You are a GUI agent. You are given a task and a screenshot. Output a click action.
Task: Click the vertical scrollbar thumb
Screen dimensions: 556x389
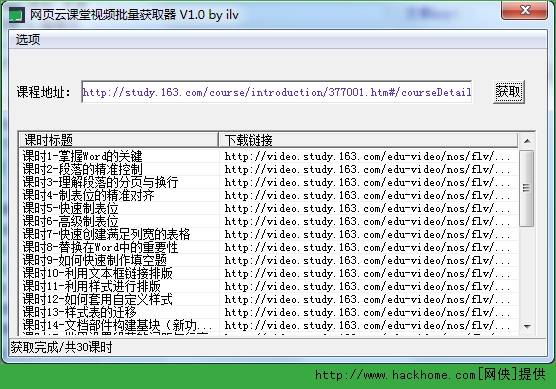coord(527,188)
